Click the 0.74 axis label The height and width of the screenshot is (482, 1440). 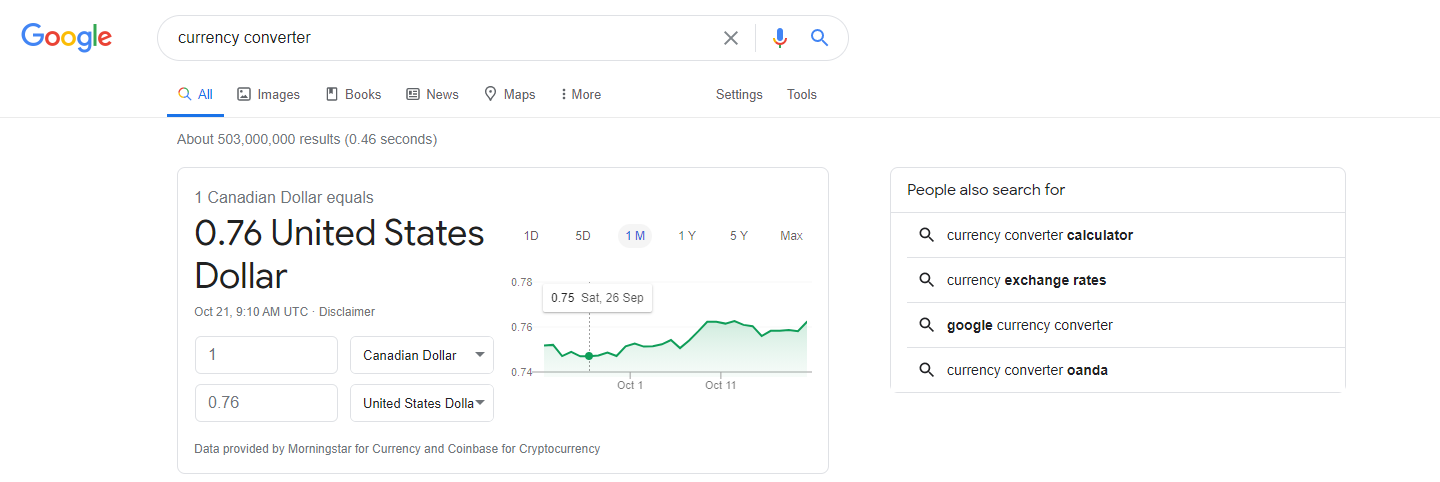point(521,372)
